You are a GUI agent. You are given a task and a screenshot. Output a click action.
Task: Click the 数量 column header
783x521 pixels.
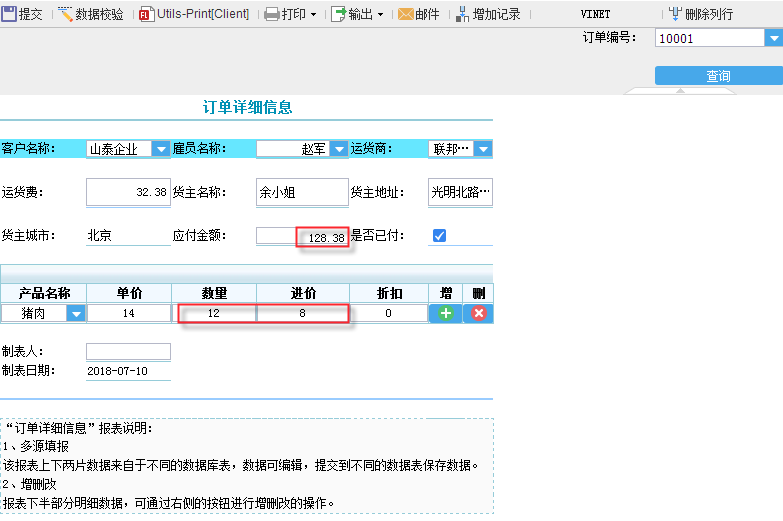click(214, 293)
